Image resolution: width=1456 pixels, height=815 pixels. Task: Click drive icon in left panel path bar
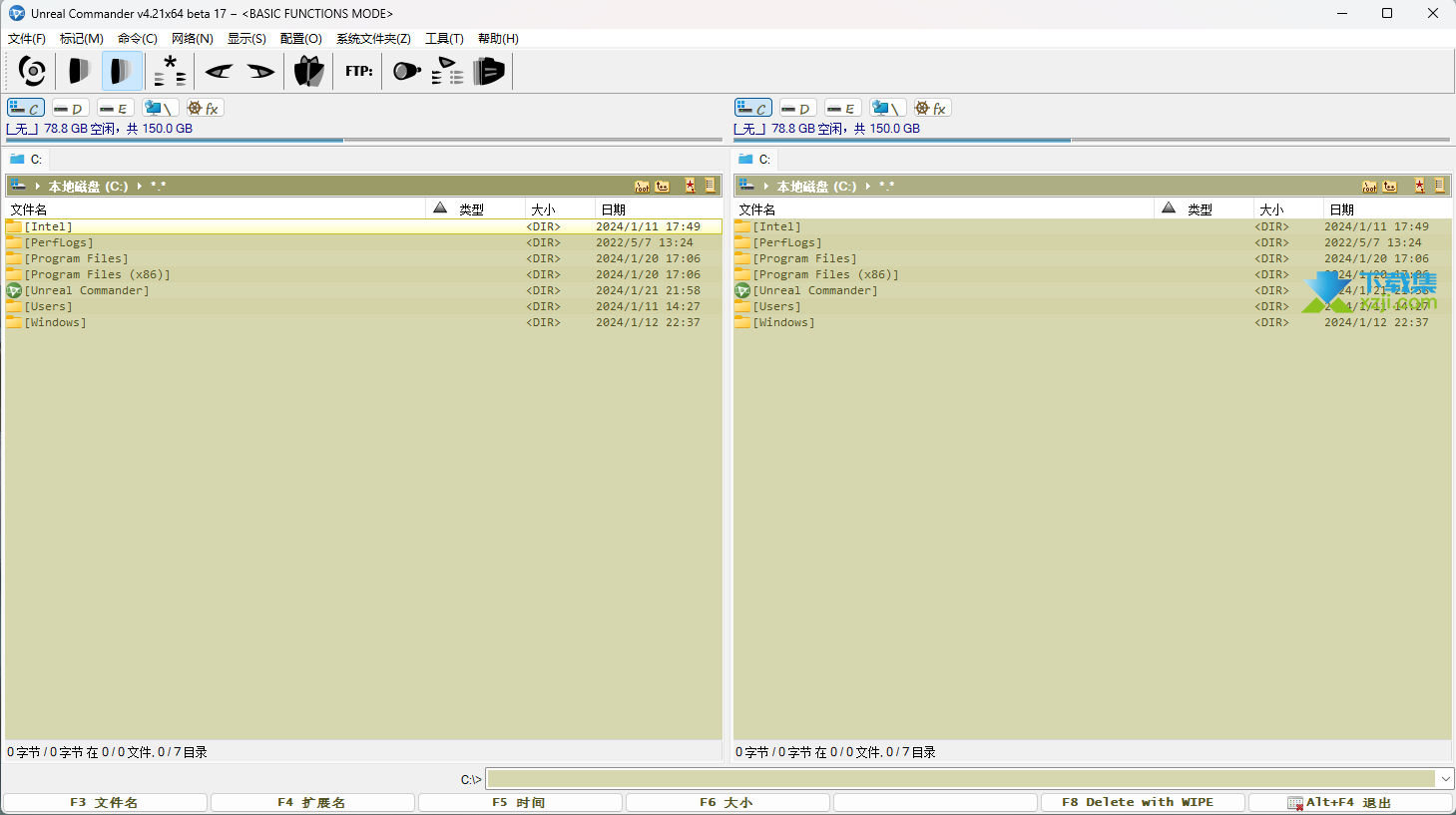[18, 186]
